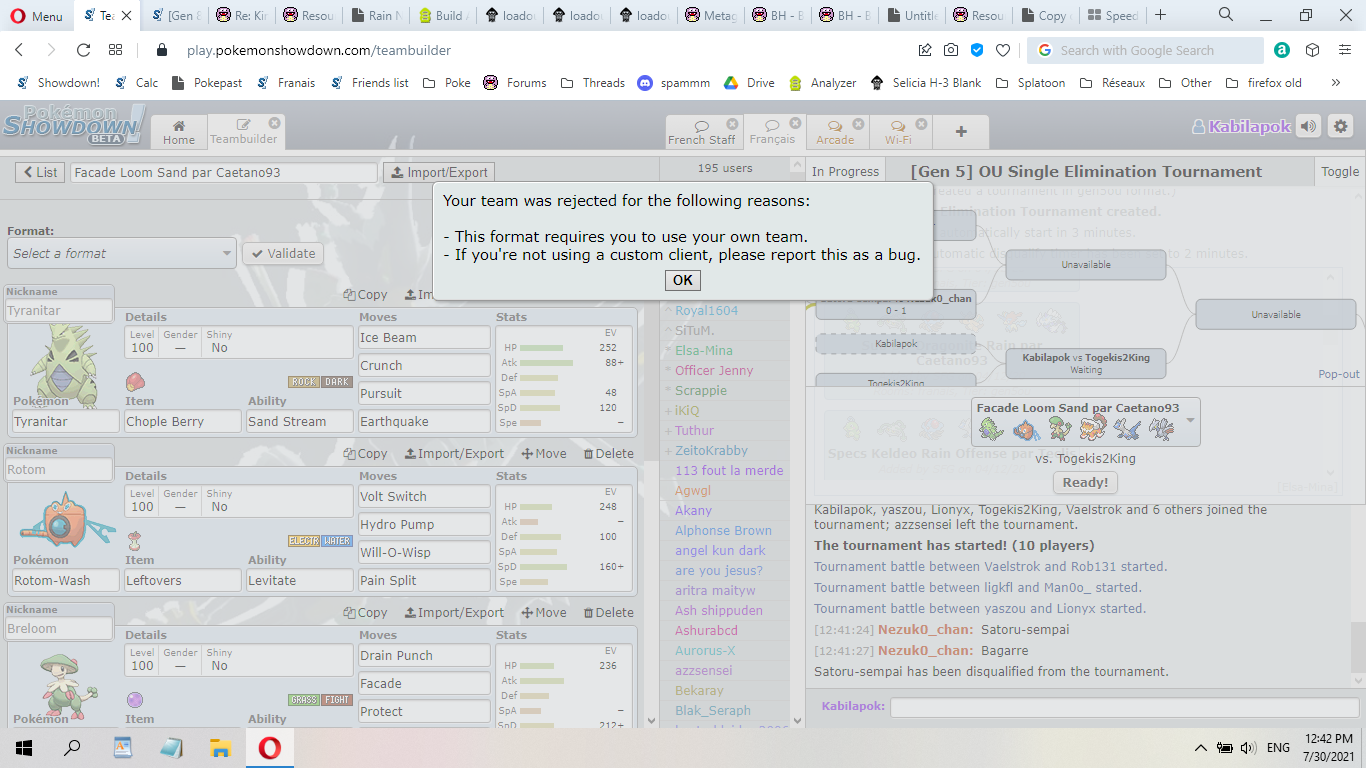Delete the Rotom set
Viewport: 1366px width, 768px height.
(x=608, y=453)
